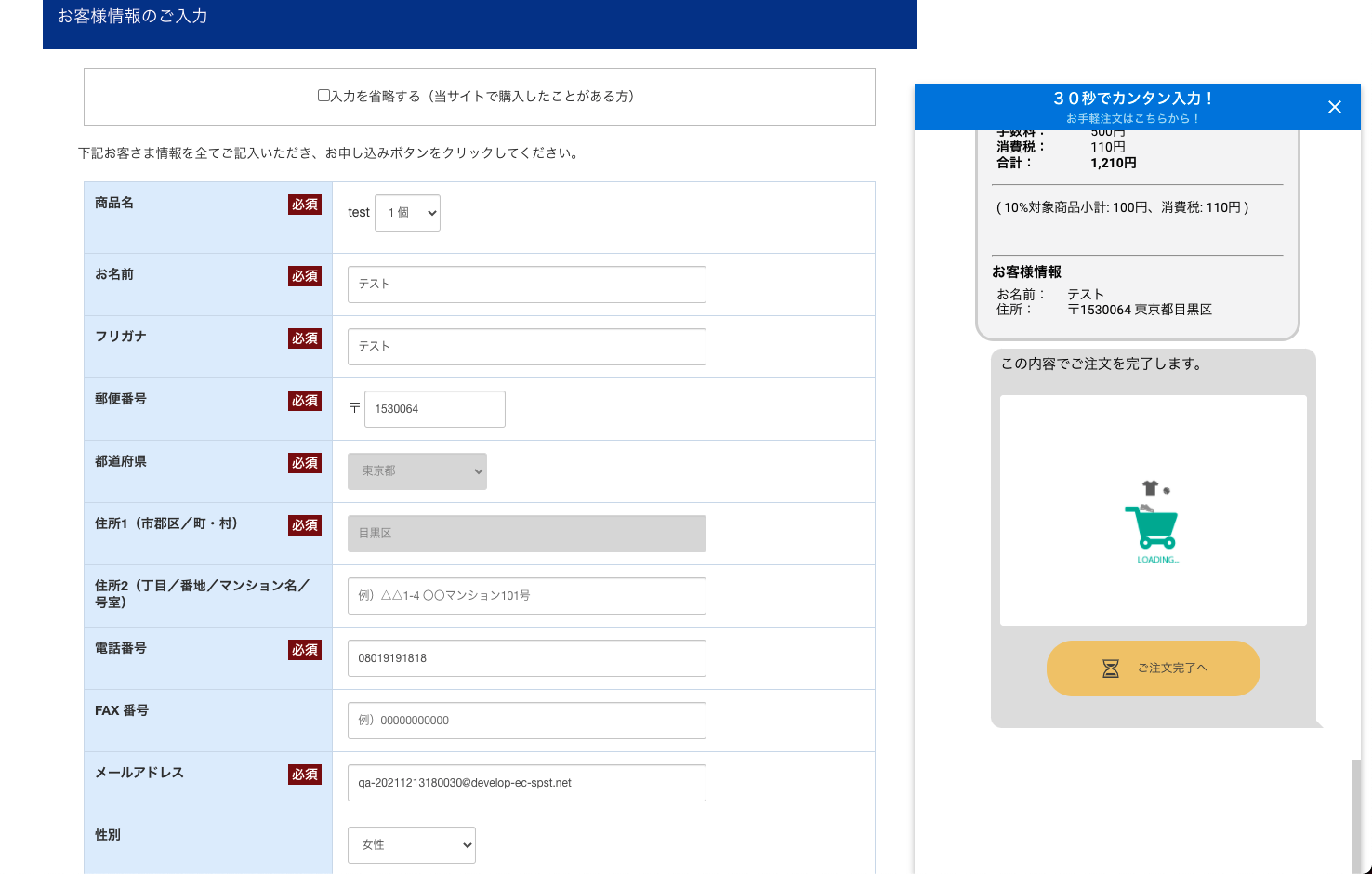Close the 30秒でカンタン入力 chat panel

[x=1334, y=107]
